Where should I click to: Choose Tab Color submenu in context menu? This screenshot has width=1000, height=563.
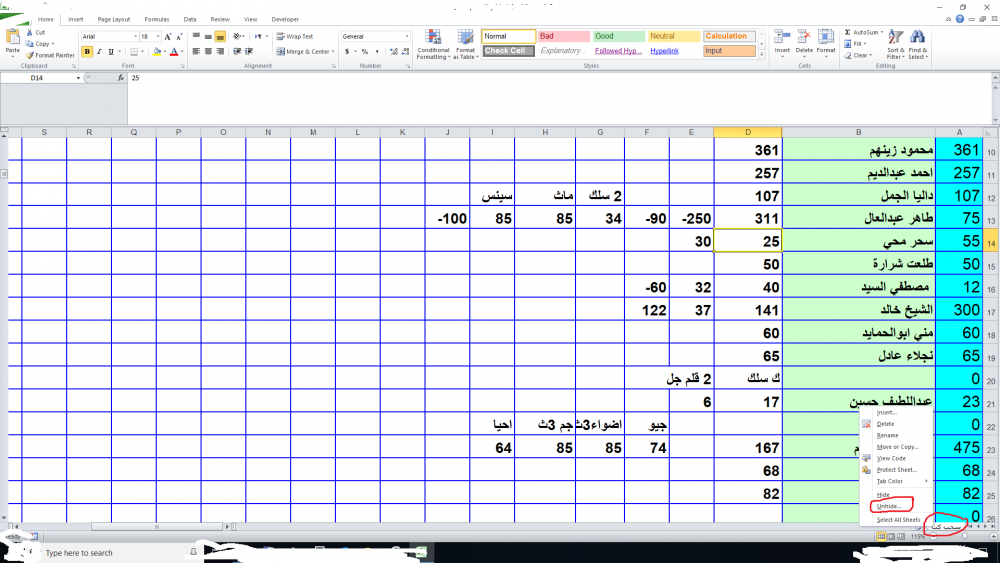[890, 481]
